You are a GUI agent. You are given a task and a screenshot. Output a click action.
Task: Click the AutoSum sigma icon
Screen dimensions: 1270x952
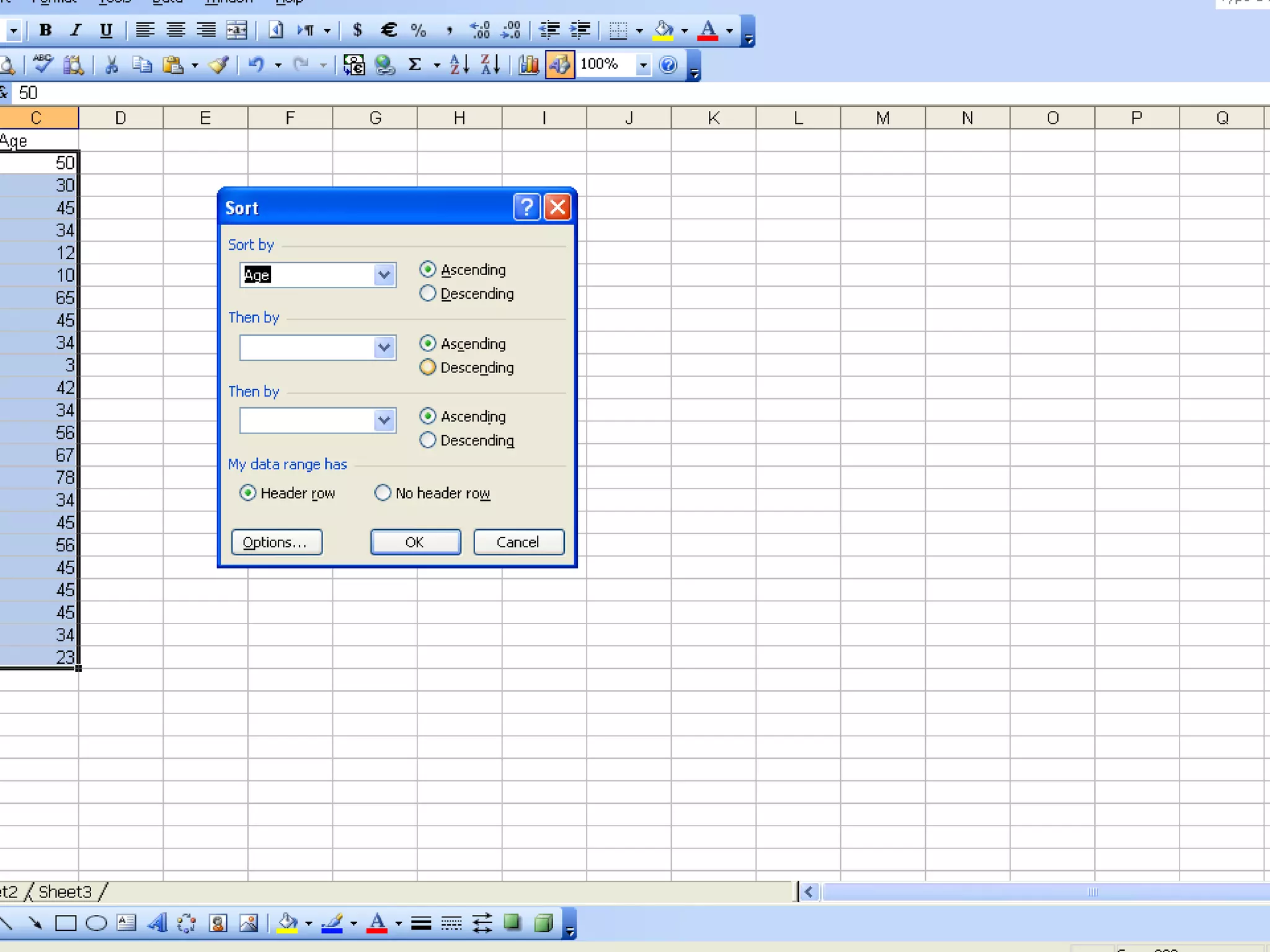pos(415,64)
